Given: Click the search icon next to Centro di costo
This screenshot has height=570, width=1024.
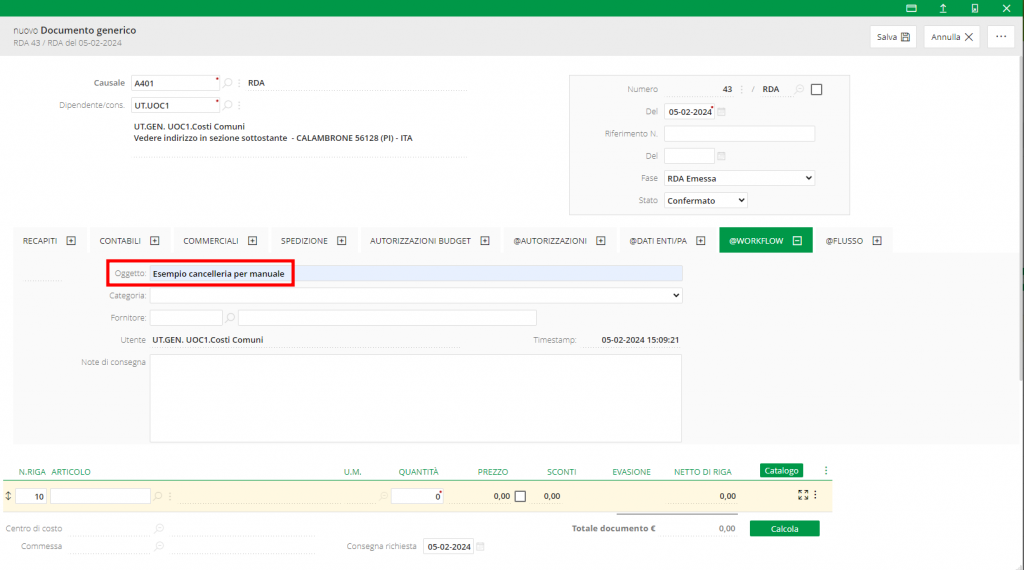Looking at the screenshot, I should click(x=158, y=528).
